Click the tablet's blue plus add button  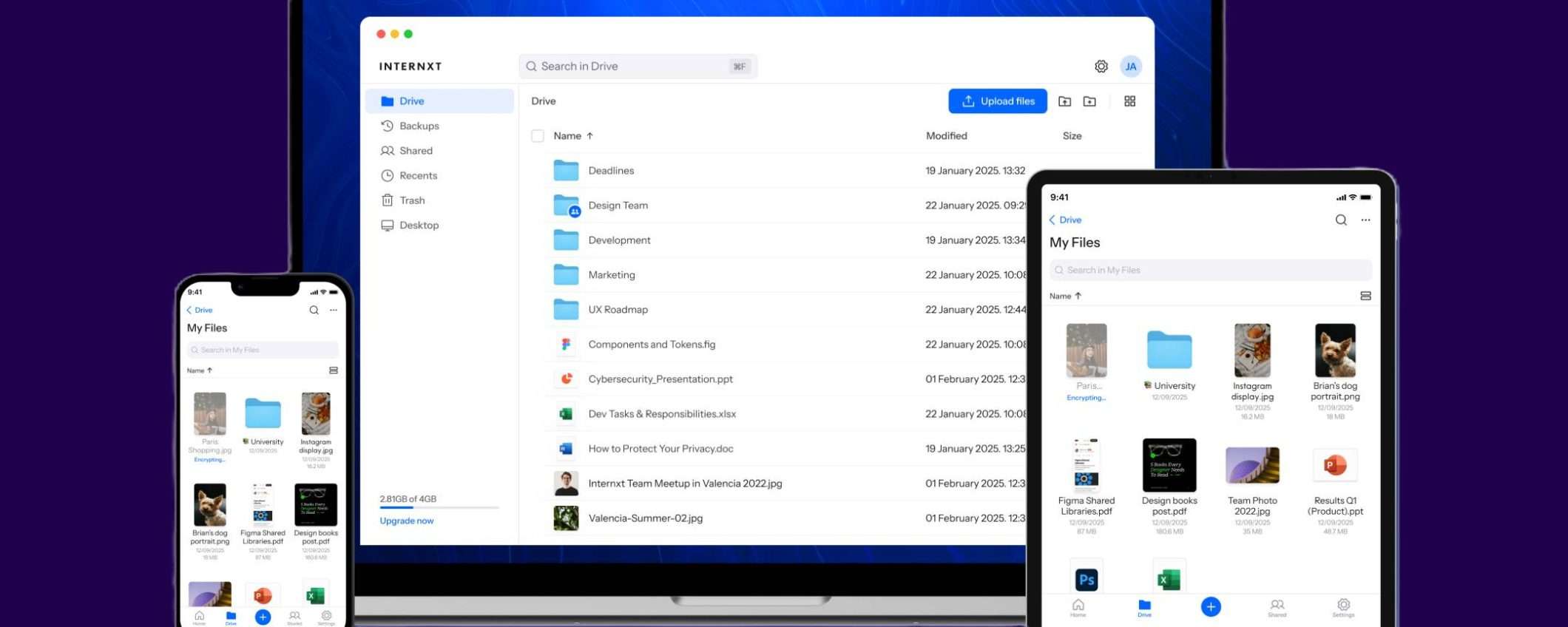(1210, 606)
